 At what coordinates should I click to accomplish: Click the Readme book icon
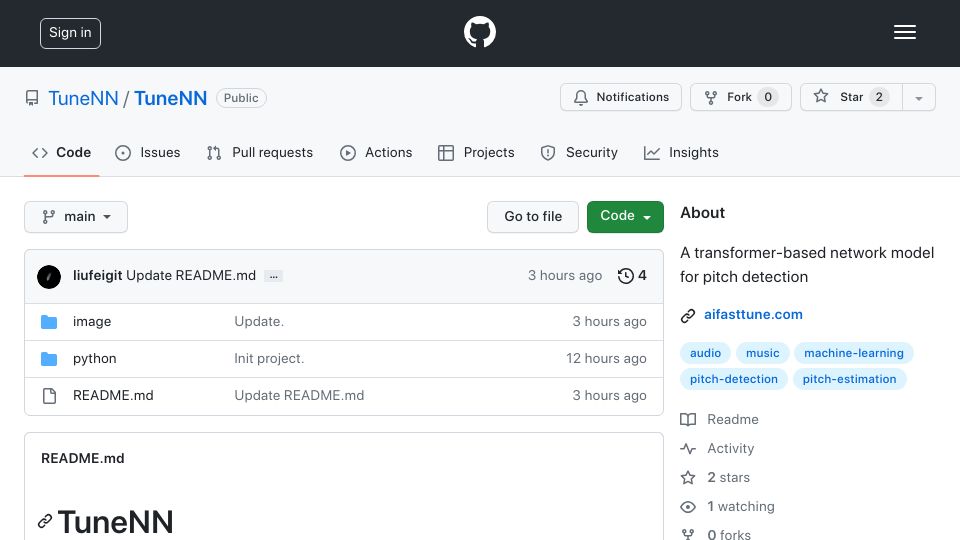[x=688, y=419]
